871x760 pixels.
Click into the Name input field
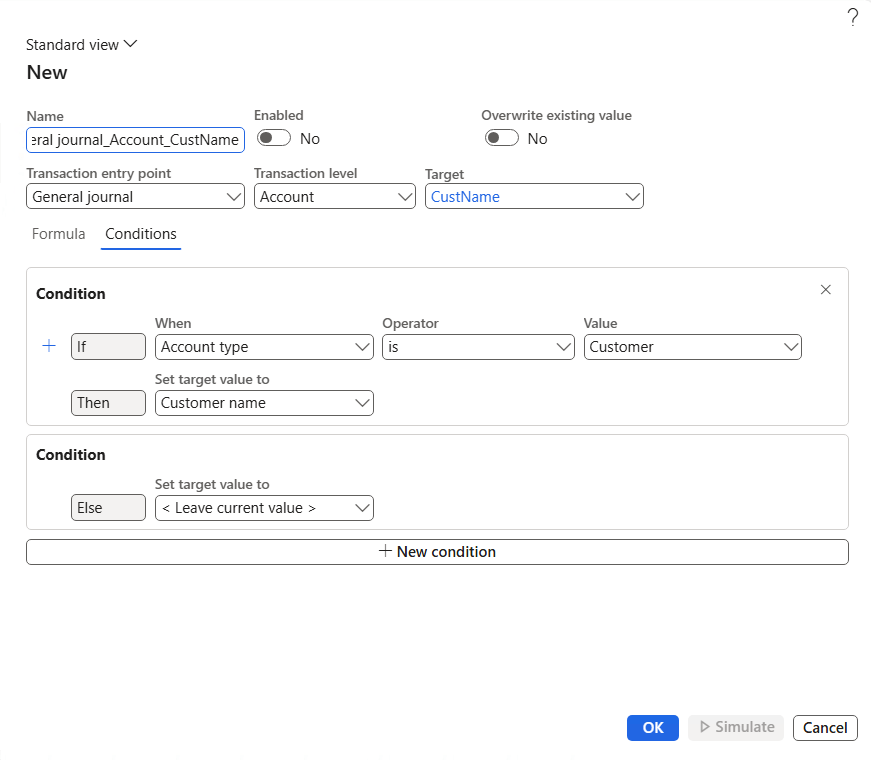click(135, 140)
